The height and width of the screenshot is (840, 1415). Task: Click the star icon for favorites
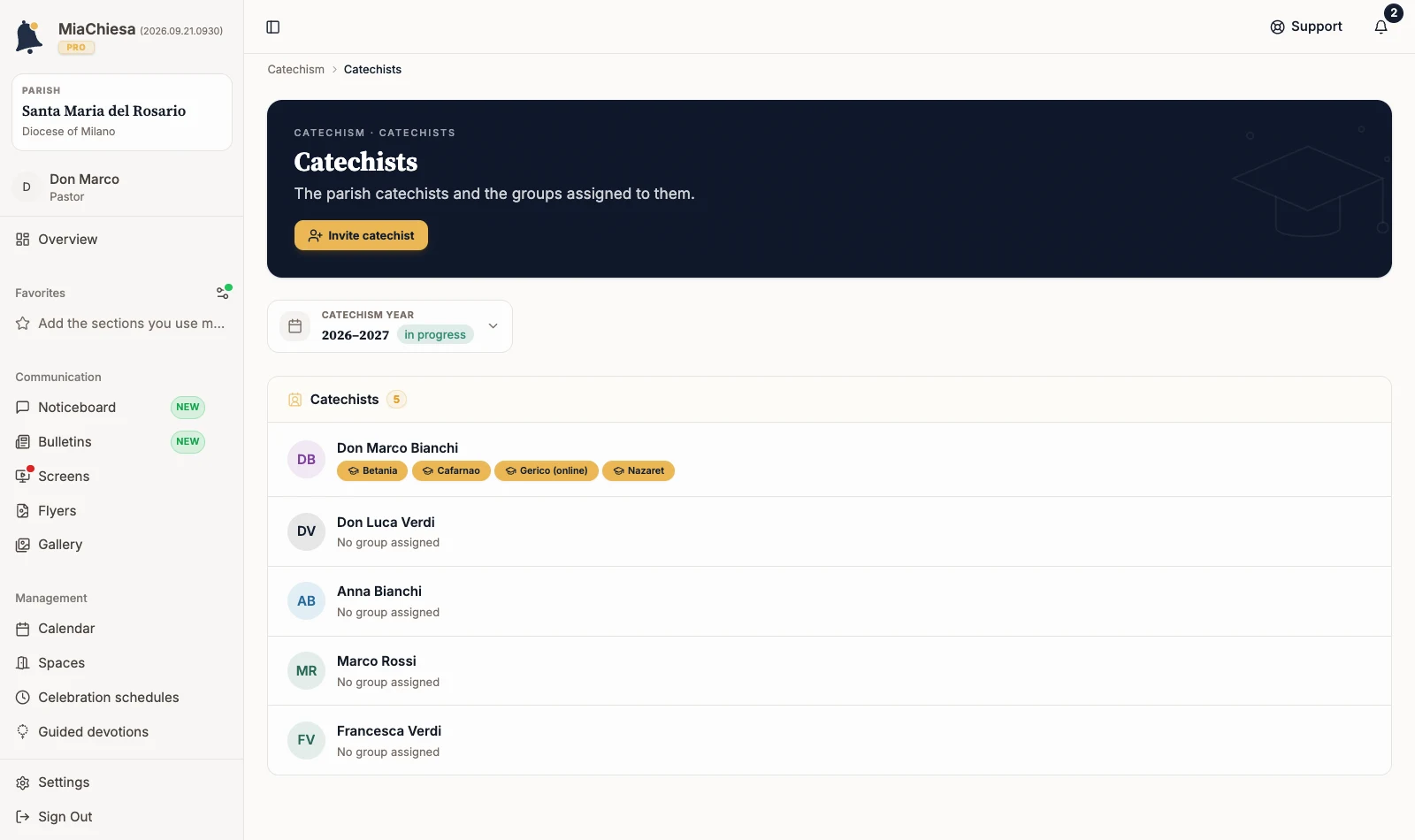23,324
